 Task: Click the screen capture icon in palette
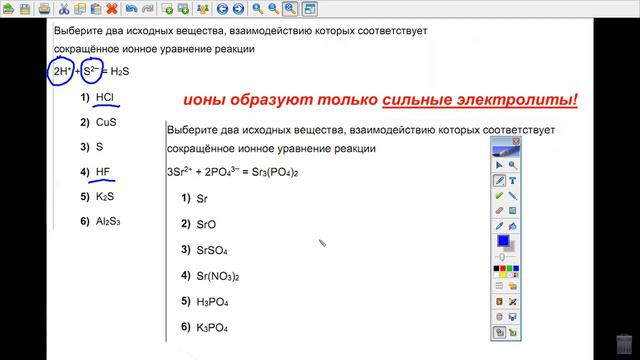tap(513, 317)
